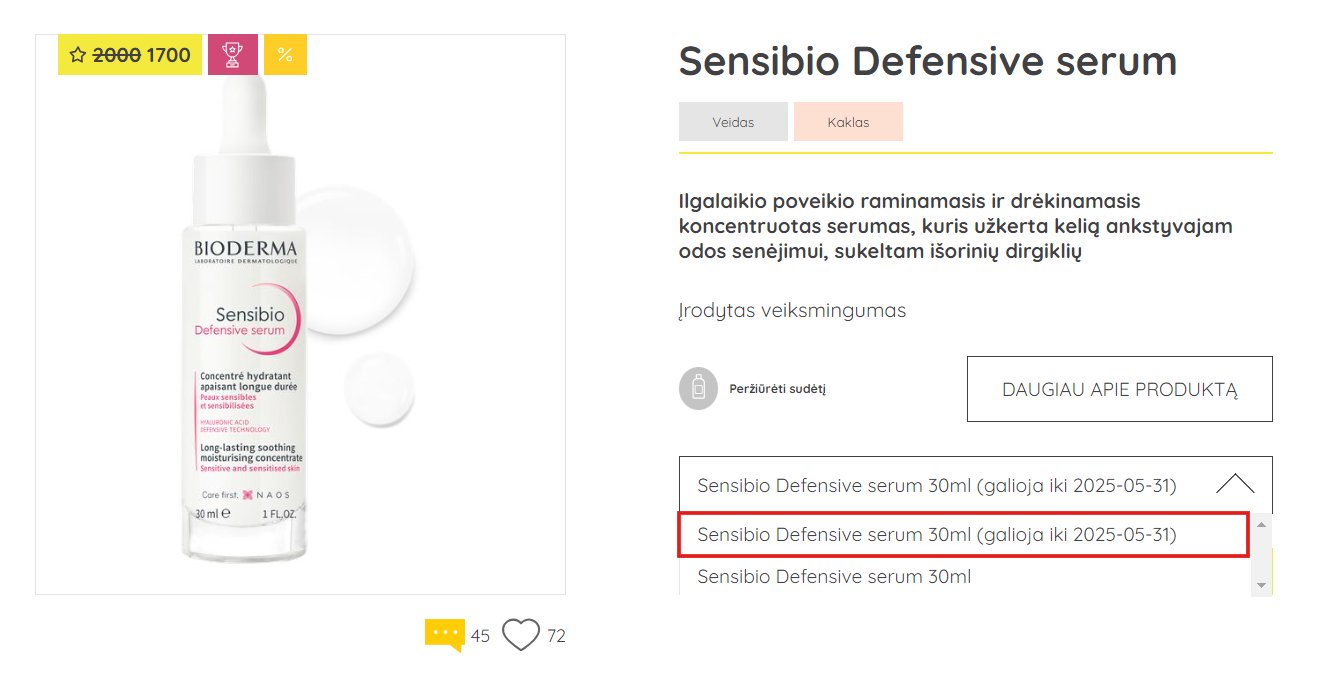Screen dimensions: 1317x680
Task: Like the product with the heart icon
Action: (x=521, y=635)
